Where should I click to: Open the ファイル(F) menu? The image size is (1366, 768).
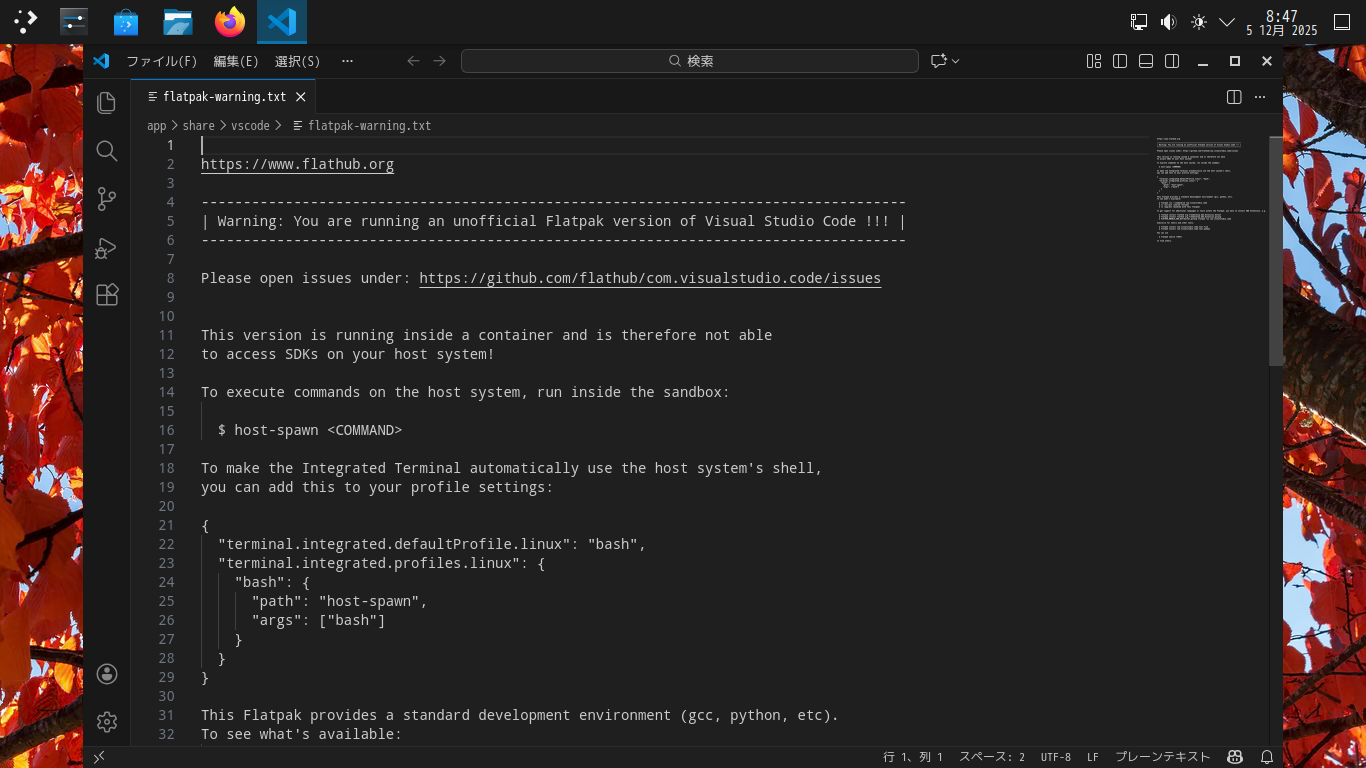pos(162,61)
